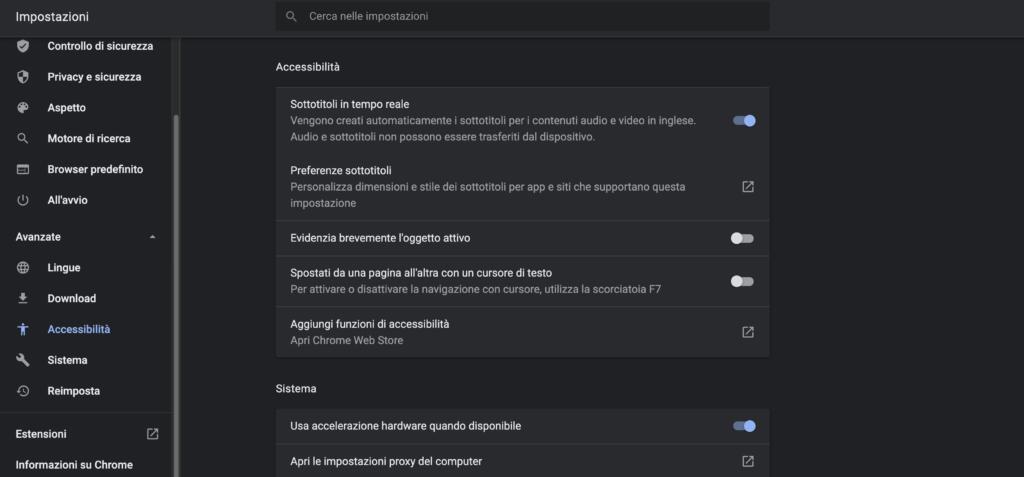Turn on text cursor navigation toggle
Screen dimensions: 1024x477
tap(742, 281)
